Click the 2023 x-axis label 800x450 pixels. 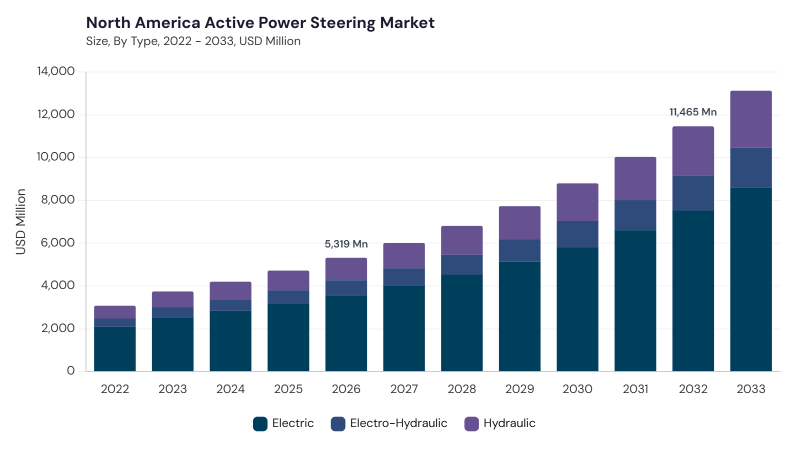(x=172, y=389)
